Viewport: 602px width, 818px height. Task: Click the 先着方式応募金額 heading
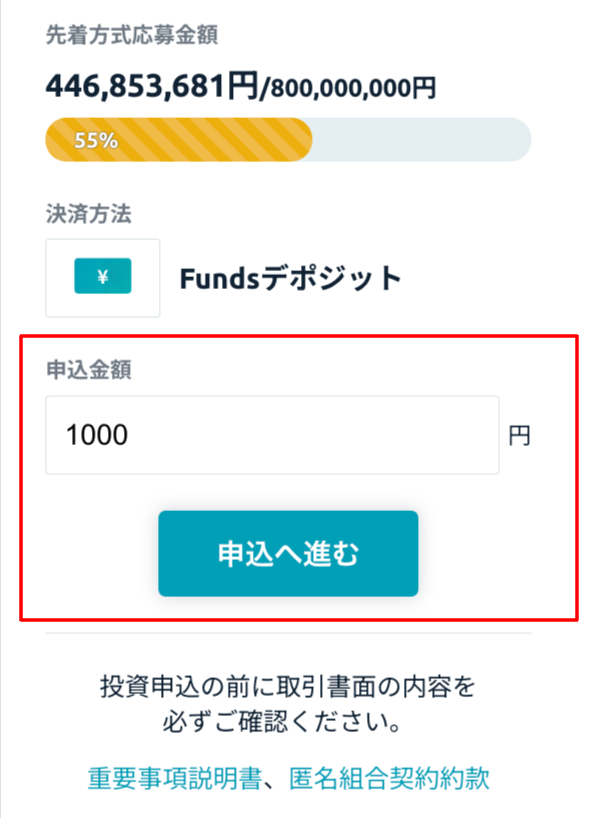click(x=132, y=36)
